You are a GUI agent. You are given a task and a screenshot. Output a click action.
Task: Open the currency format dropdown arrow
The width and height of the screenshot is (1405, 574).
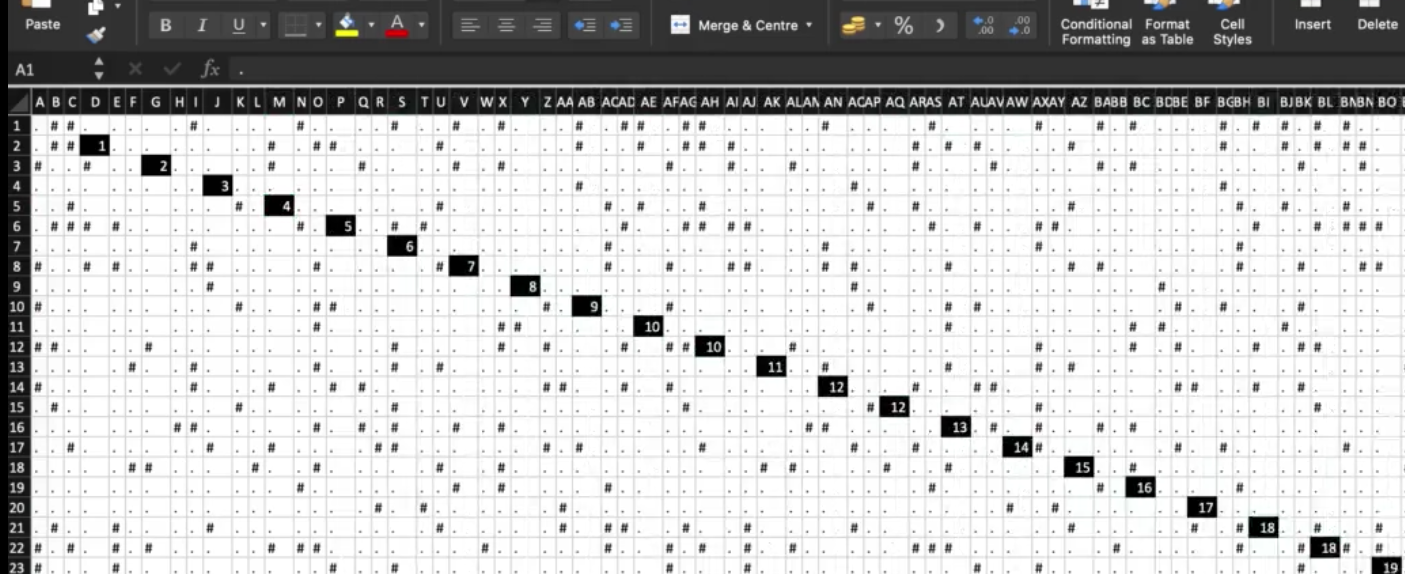pos(877,25)
